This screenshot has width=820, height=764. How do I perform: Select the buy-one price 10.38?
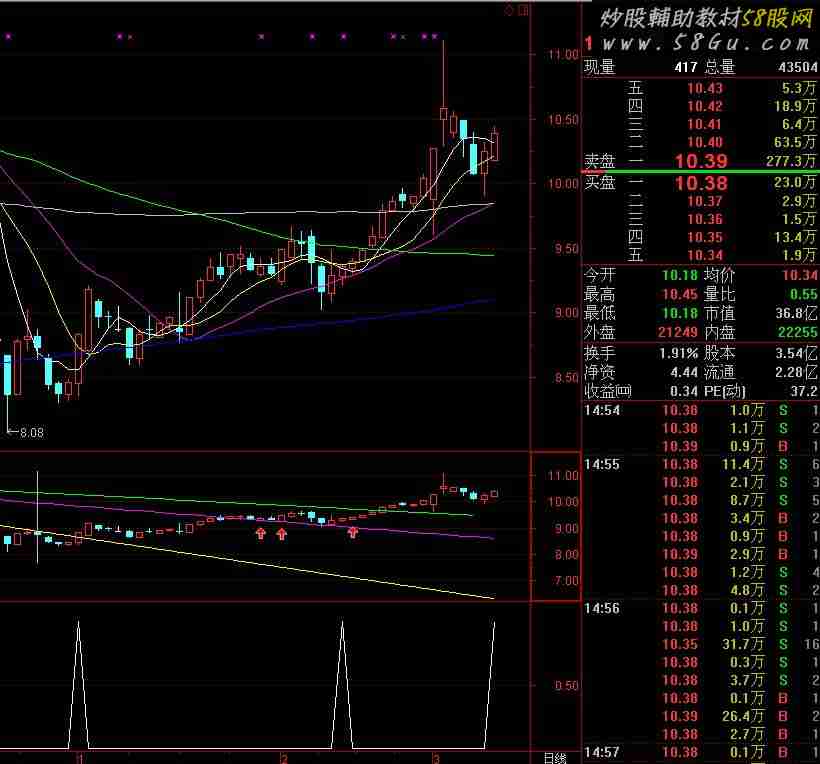[700, 183]
